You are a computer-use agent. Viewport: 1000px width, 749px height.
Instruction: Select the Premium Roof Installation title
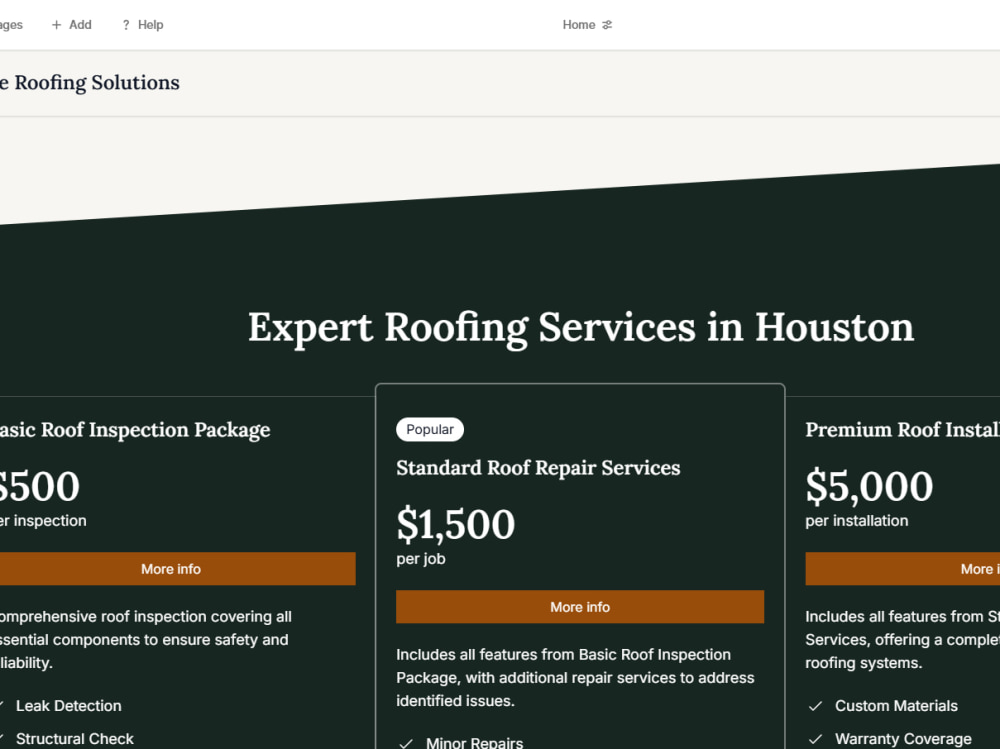coord(902,429)
